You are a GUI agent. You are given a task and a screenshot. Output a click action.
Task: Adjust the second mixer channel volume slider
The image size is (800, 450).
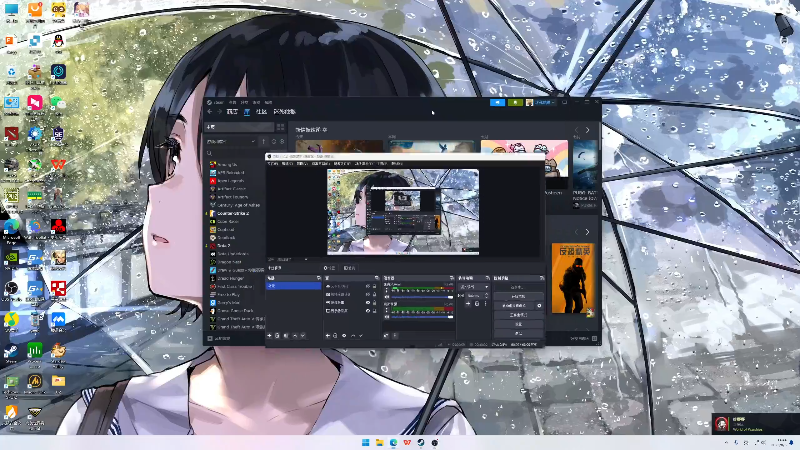[422, 317]
